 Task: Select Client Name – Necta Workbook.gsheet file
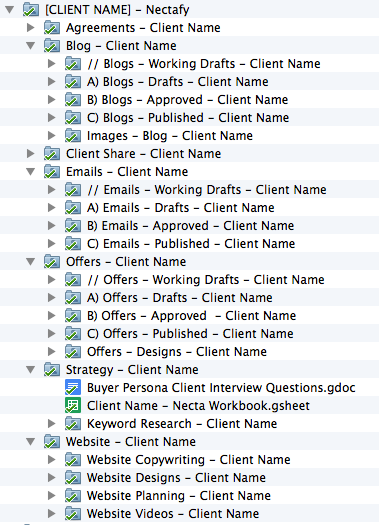pyautogui.click(x=198, y=405)
